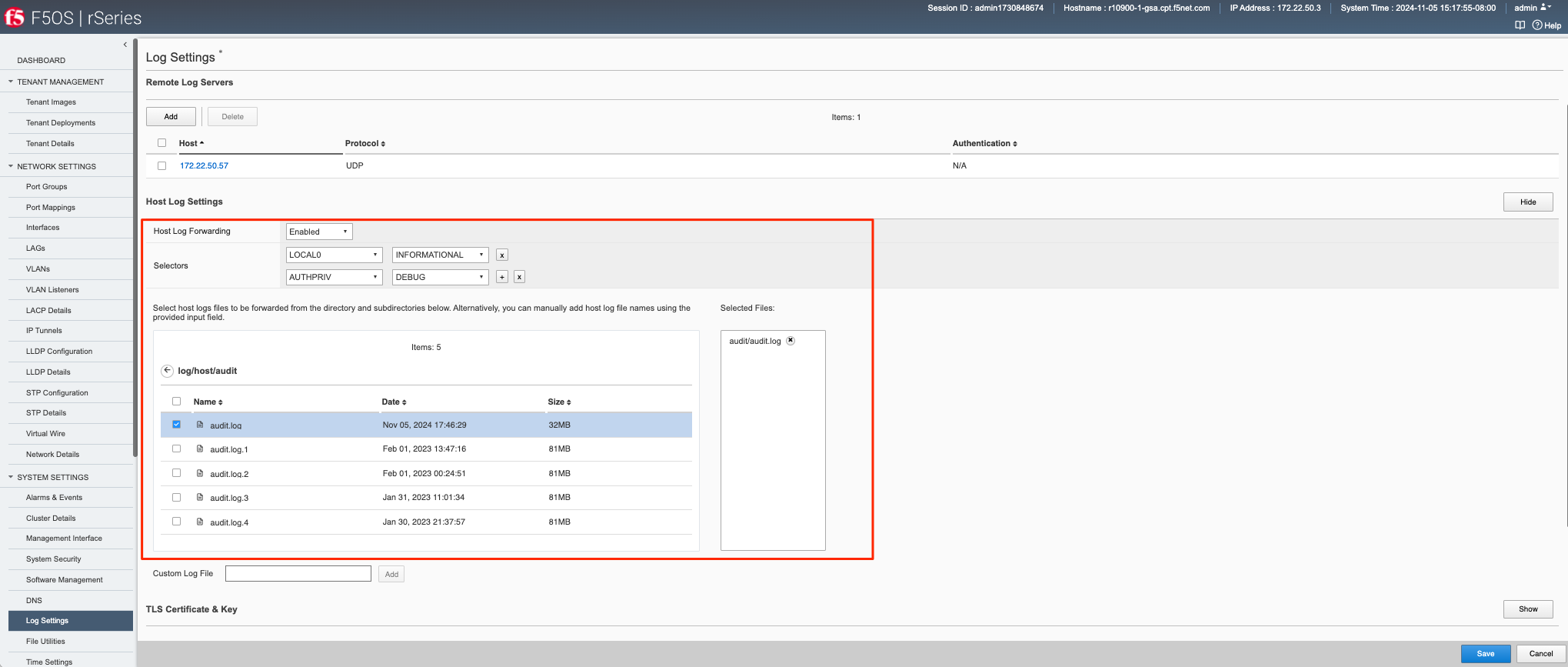Check the 172.22.50.57 server row
1568x667 pixels.
(x=161, y=165)
